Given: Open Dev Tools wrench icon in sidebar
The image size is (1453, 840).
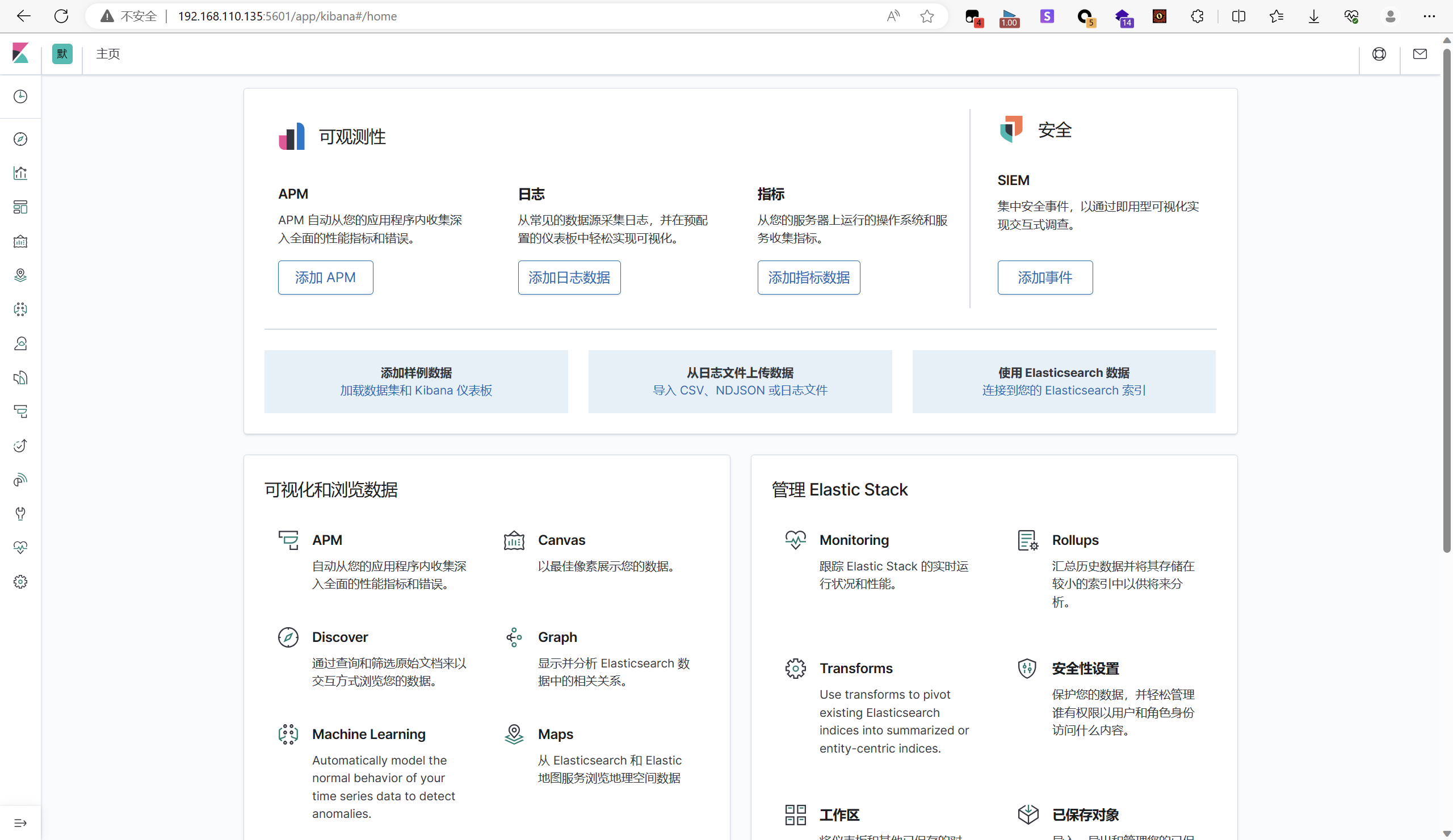Looking at the screenshot, I should pos(20,514).
